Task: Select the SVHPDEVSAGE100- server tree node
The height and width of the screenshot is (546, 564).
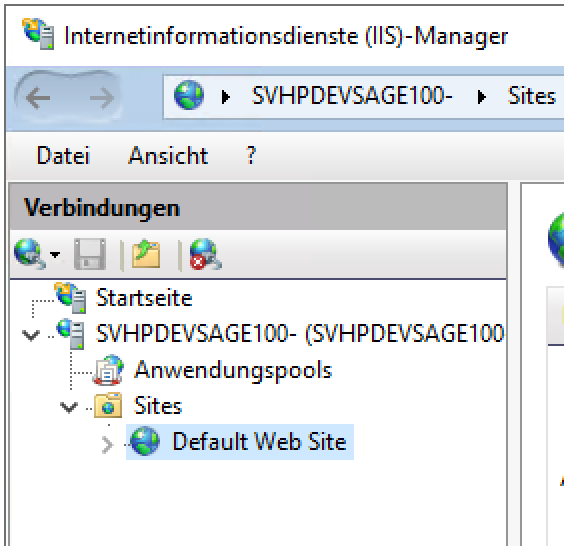Action: pyautogui.click(x=300, y=333)
